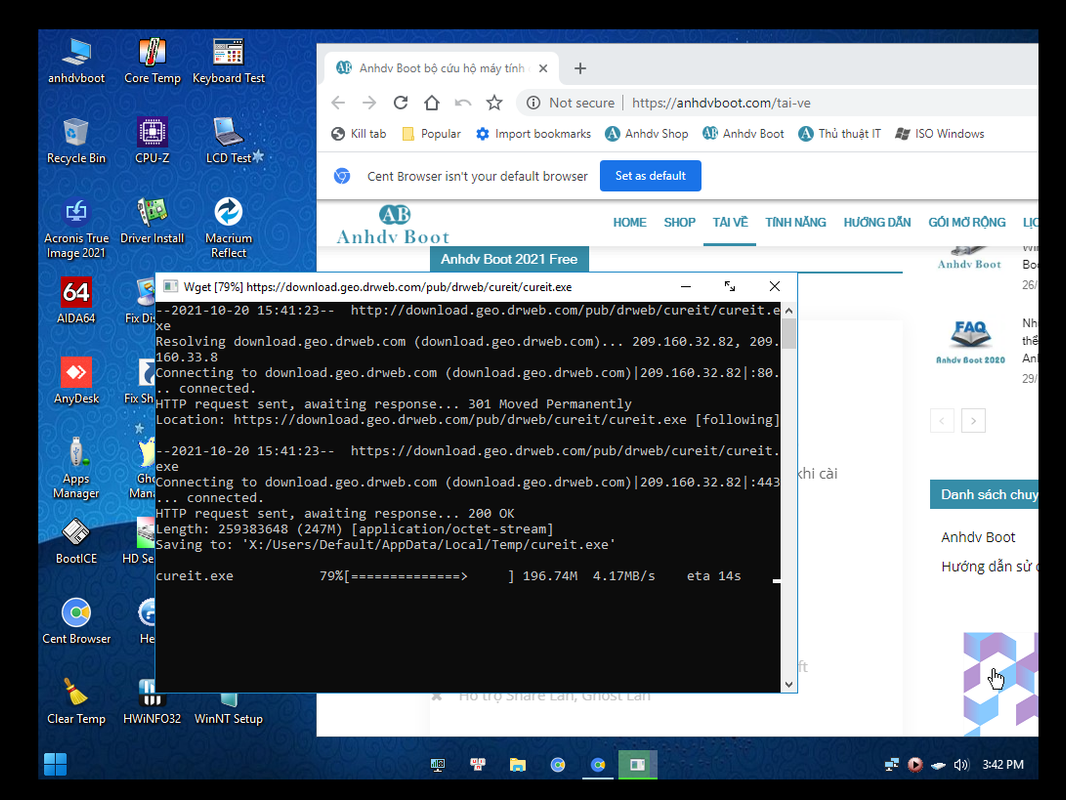The width and height of the screenshot is (1066, 800).
Task: Launch HWiNFO32 from the desktop
Action: tap(152, 702)
